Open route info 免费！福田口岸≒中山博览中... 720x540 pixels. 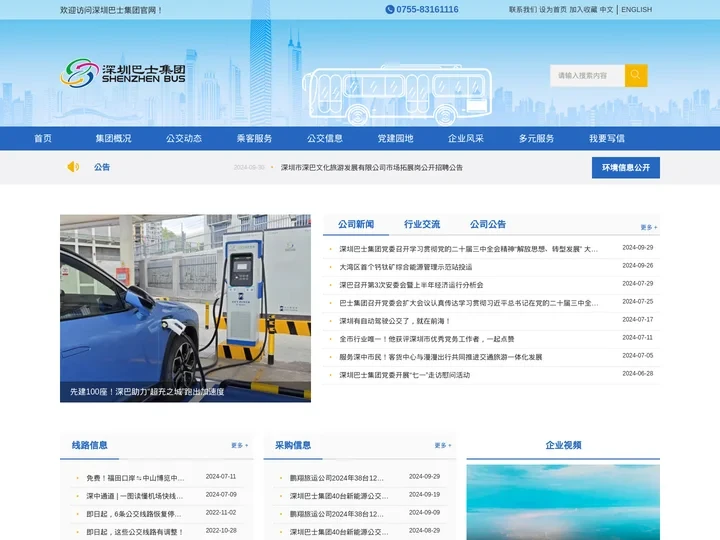(135, 478)
